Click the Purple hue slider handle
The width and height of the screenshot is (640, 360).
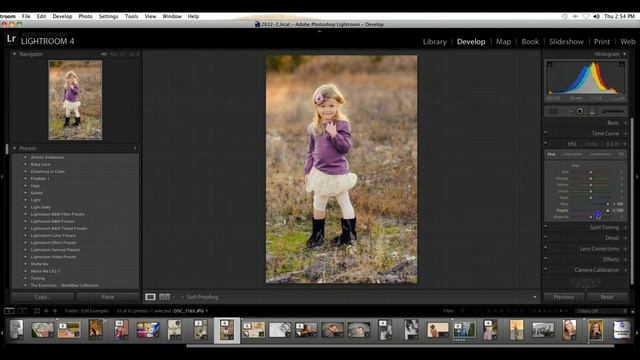coord(607,211)
